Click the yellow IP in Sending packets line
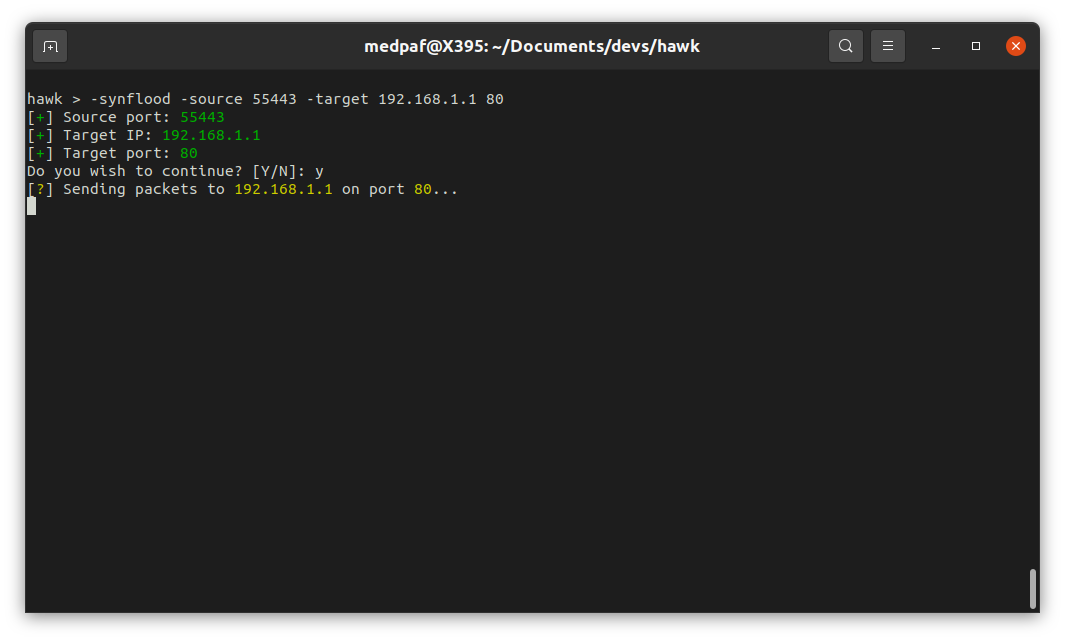 pyautogui.click(x=283, y=189)
